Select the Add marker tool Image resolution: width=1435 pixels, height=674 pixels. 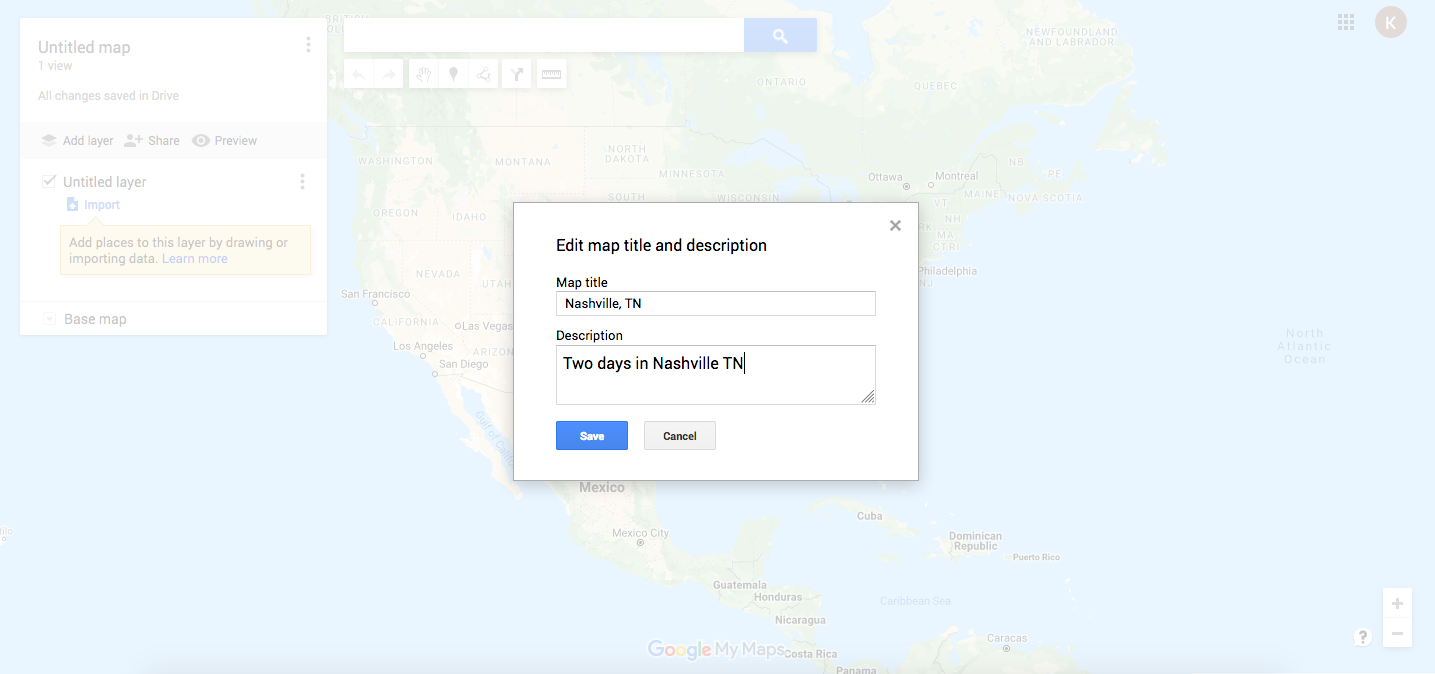pyautogui.click(x=453, y=73)
